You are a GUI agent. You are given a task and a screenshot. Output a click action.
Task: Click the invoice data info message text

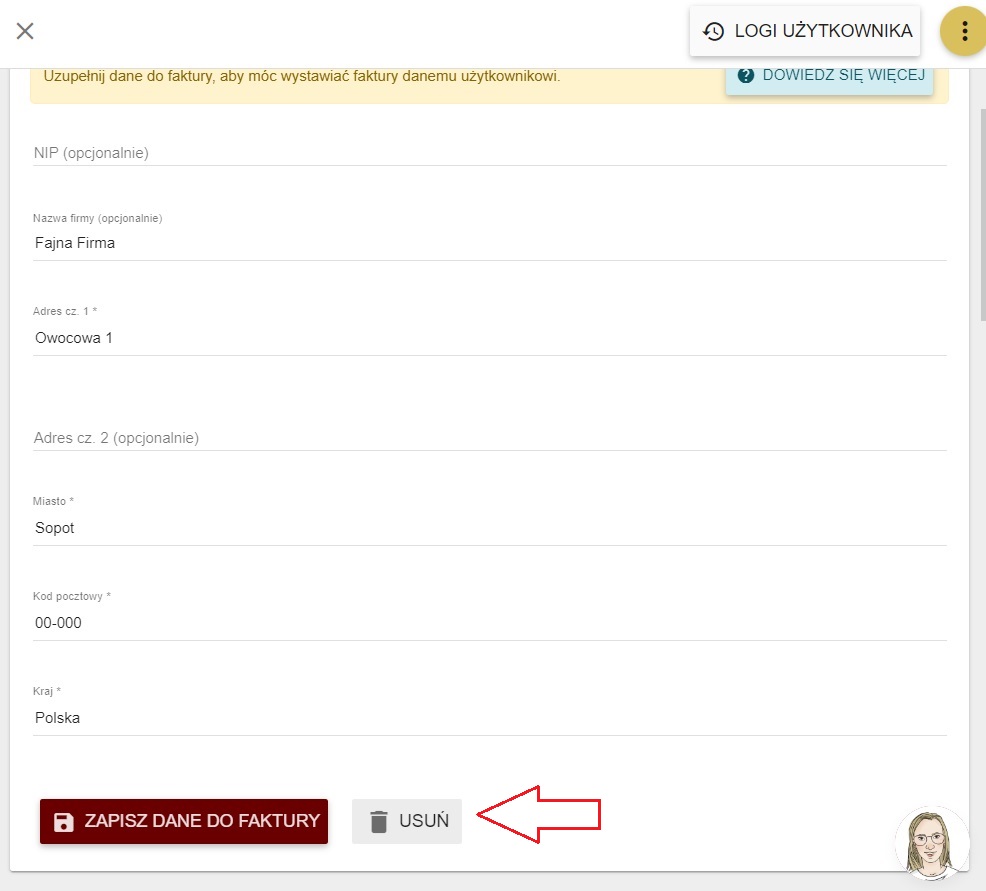coord(302,76)
